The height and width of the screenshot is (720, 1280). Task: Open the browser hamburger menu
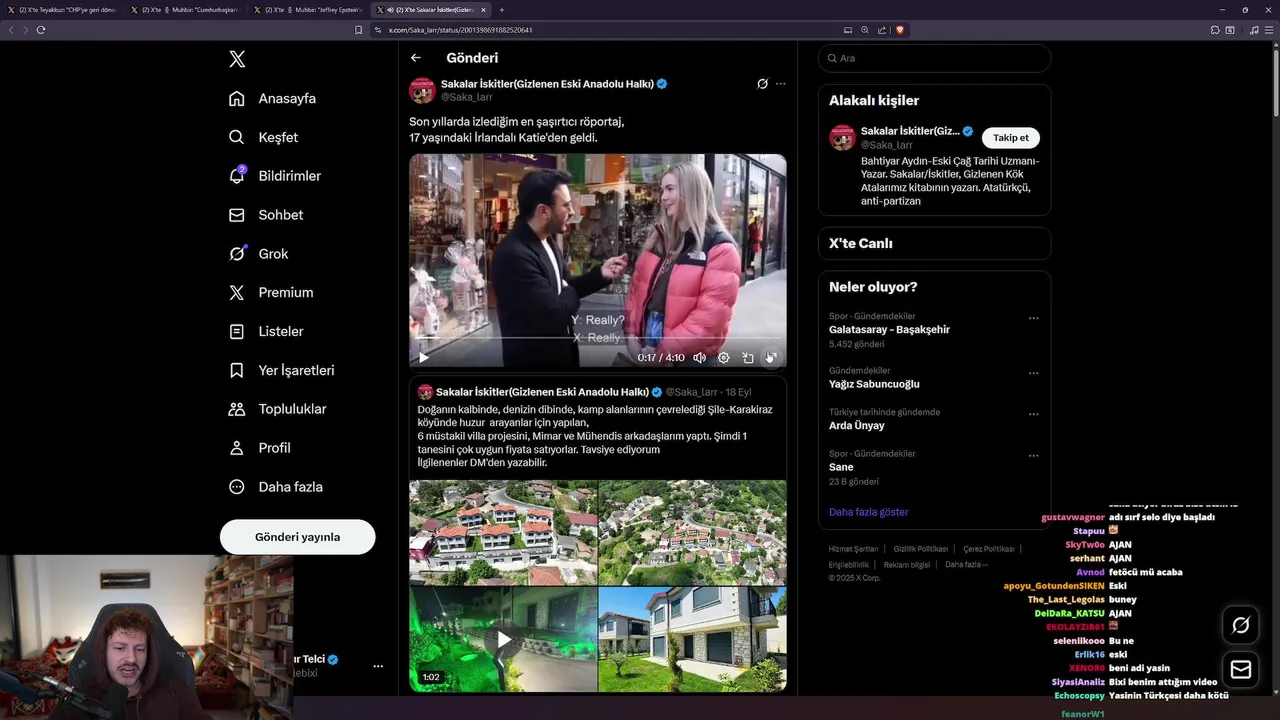pyautogui.click(x=1269, y=30)
